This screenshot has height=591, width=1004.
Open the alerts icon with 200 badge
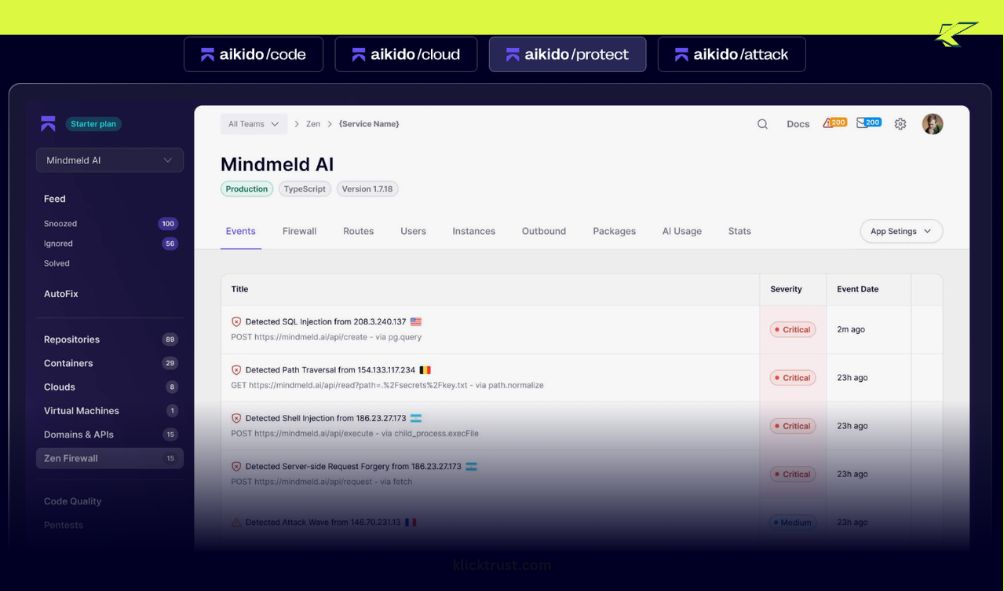click(x=834, y=123)
